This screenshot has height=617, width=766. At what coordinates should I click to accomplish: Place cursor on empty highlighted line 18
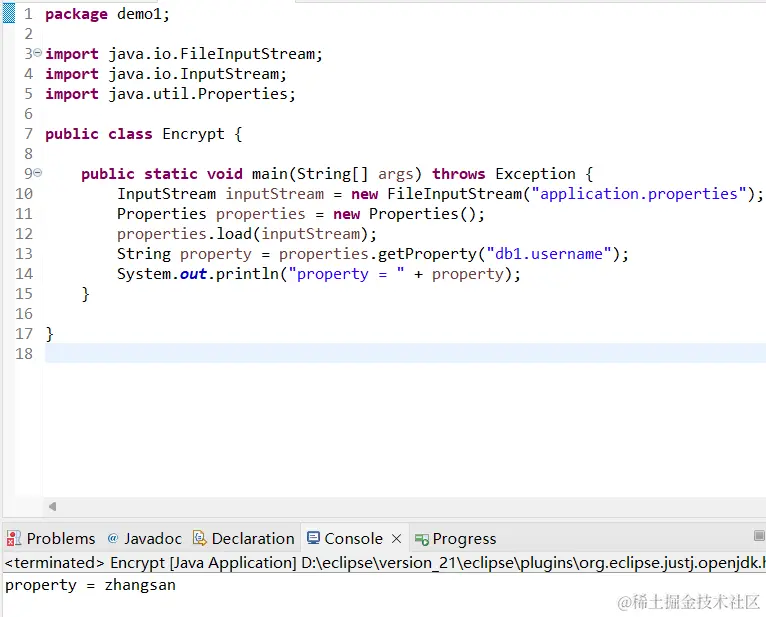(405, 353)
